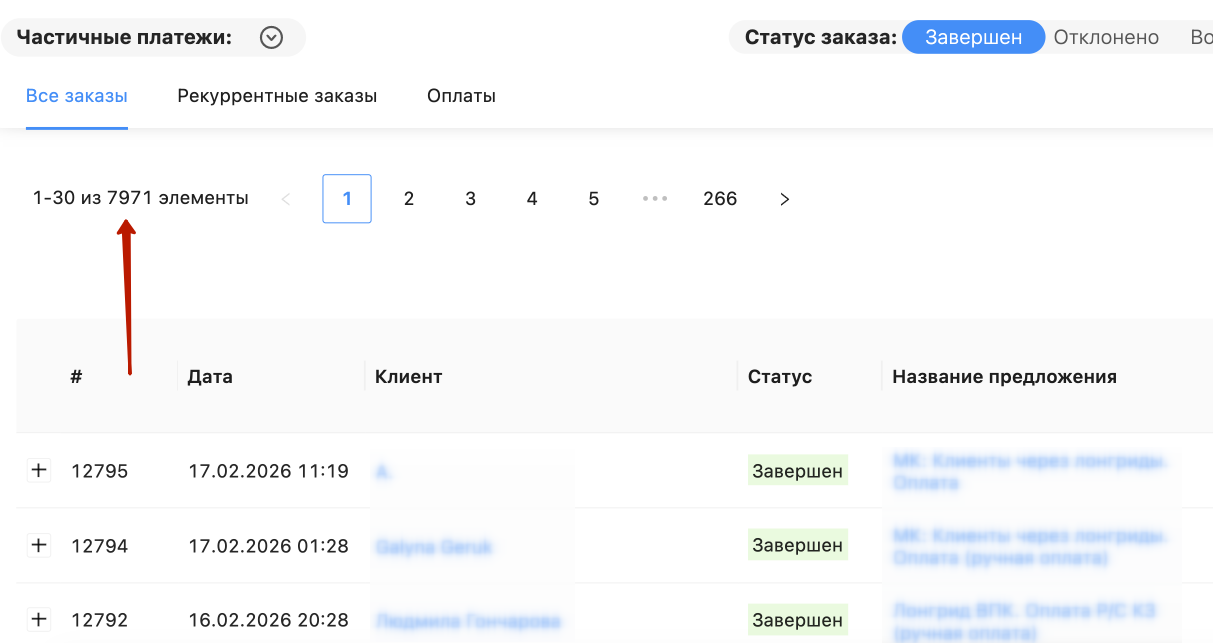Image resolution: width=1213 pixels, height=643 pixels.
Task: Switch to the Оплаты tab
Action: 461,97
